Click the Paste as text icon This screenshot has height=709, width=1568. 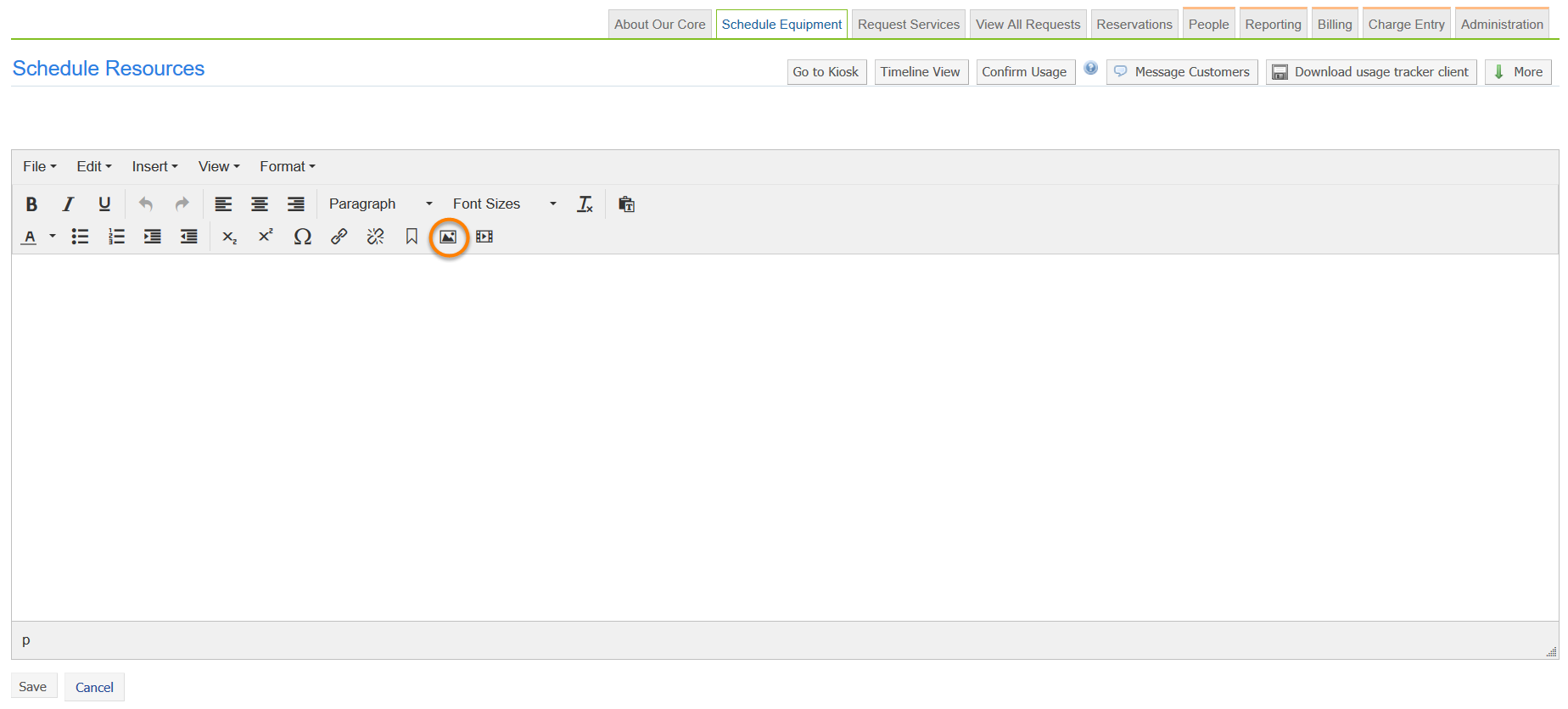(x=626, y=204)
